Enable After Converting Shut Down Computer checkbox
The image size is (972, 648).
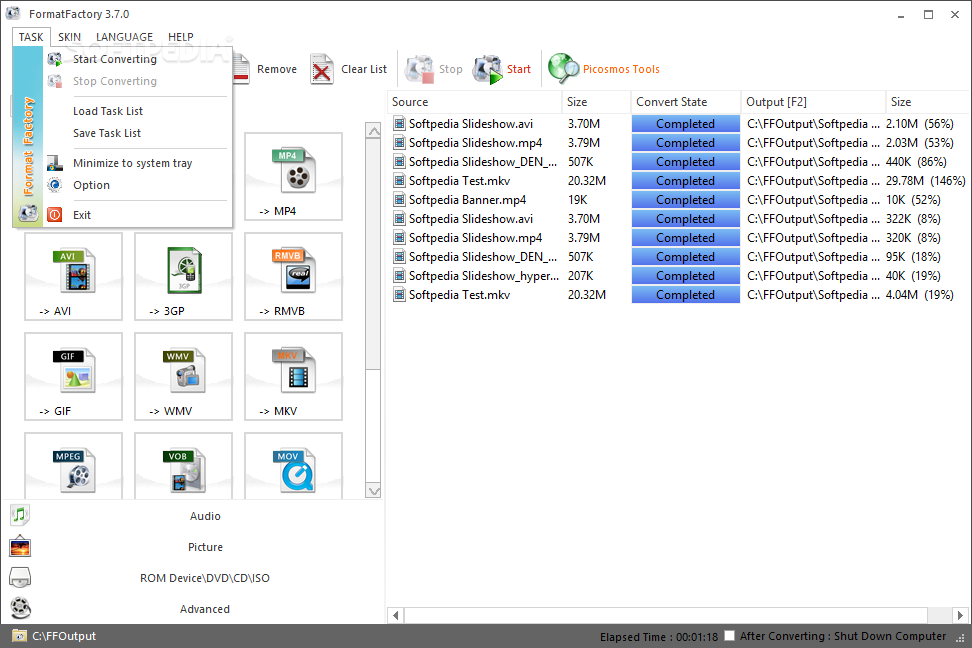(730, 636)
